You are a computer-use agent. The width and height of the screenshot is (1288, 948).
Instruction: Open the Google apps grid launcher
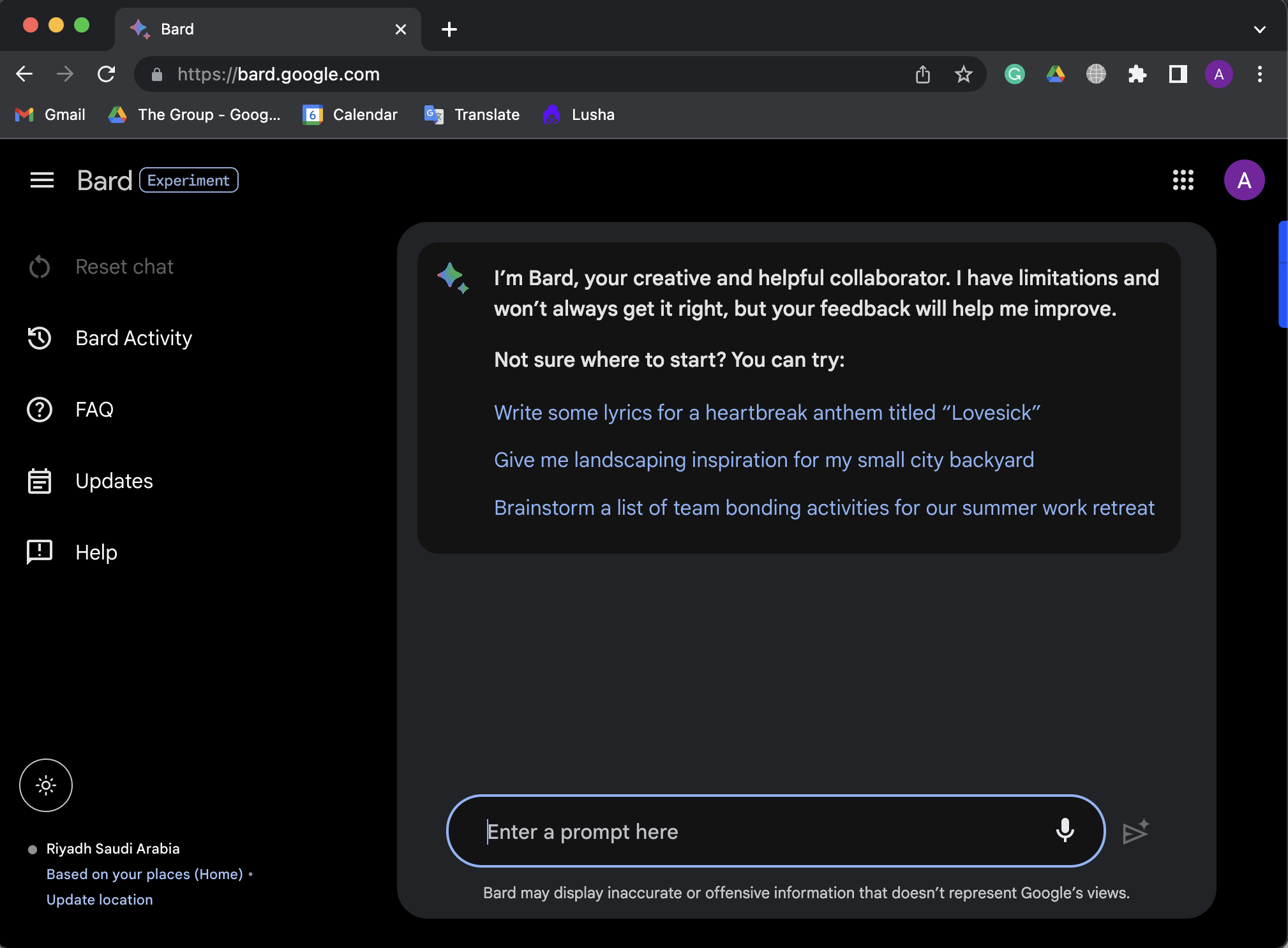(x=1183, y=180)
